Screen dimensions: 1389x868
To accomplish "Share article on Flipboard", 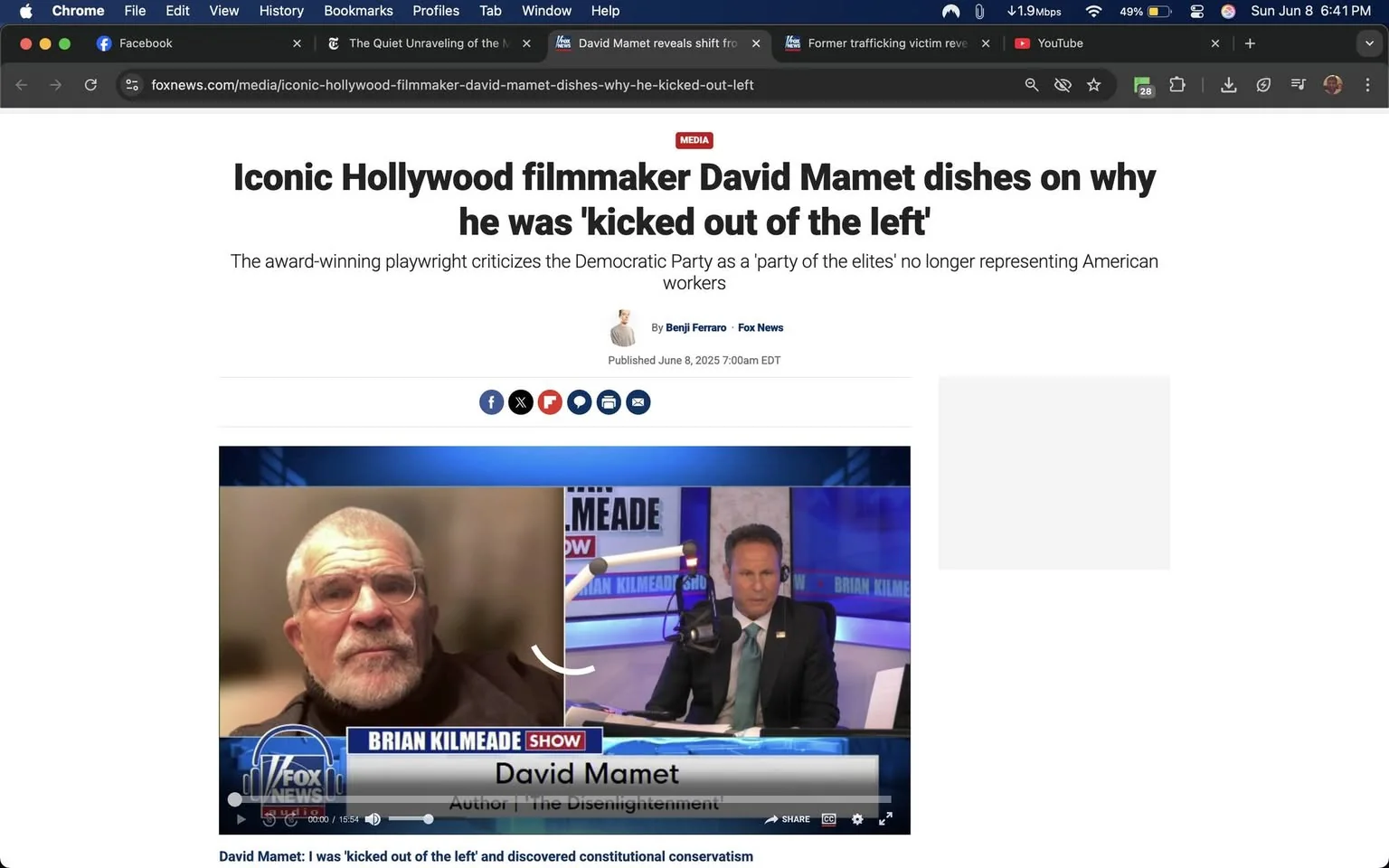I will (x=550, y=402).
